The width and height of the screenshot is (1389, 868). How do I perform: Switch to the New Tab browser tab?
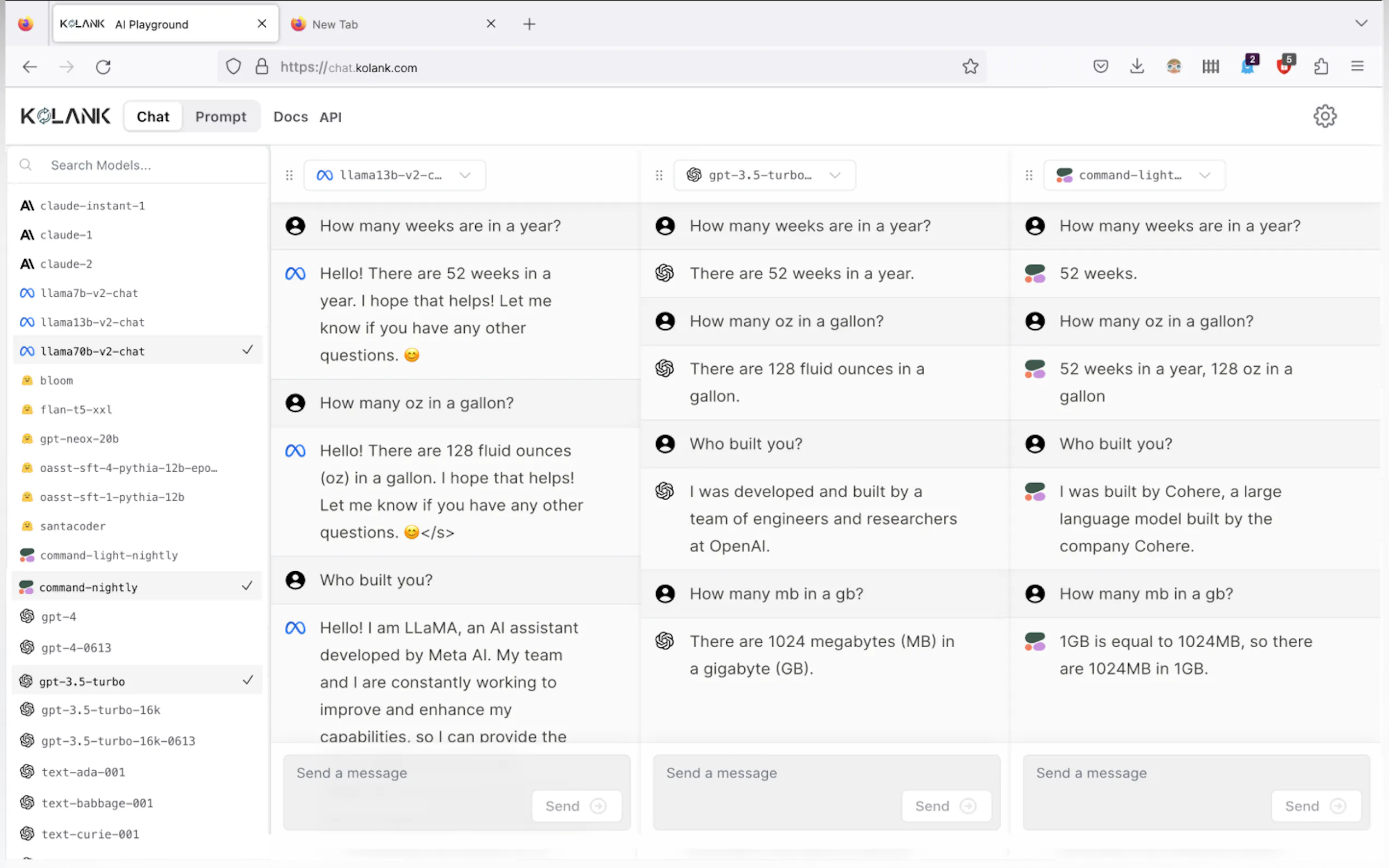pos(335,24)
